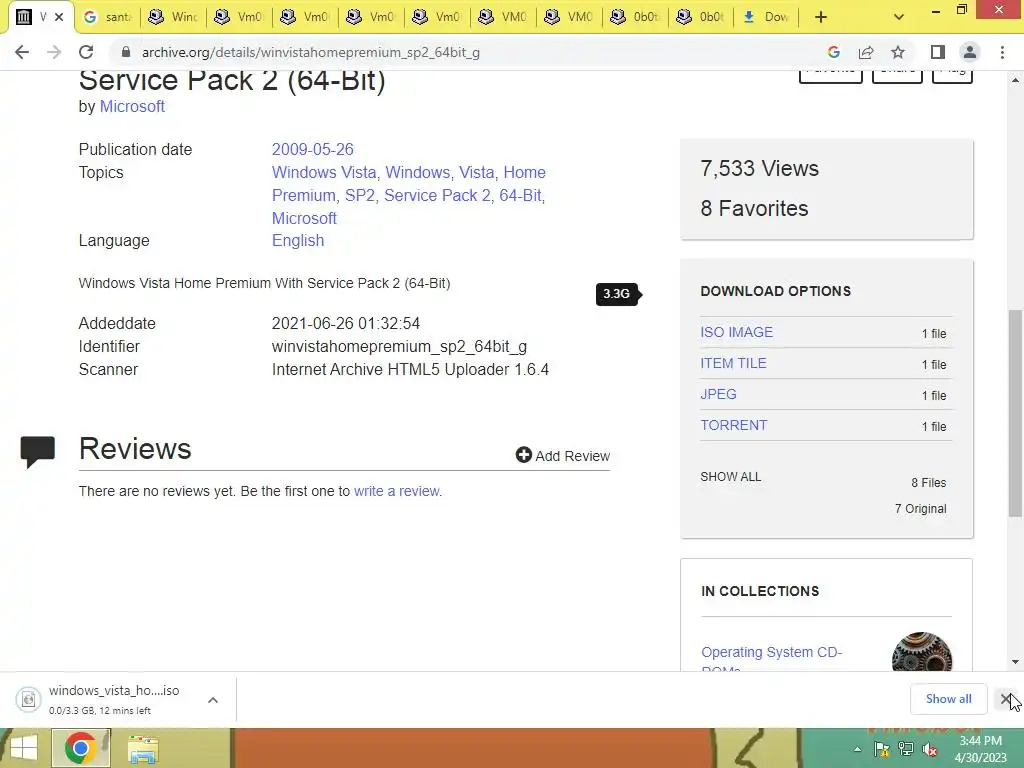Open the side panel icon

click(x=938, y=52)
